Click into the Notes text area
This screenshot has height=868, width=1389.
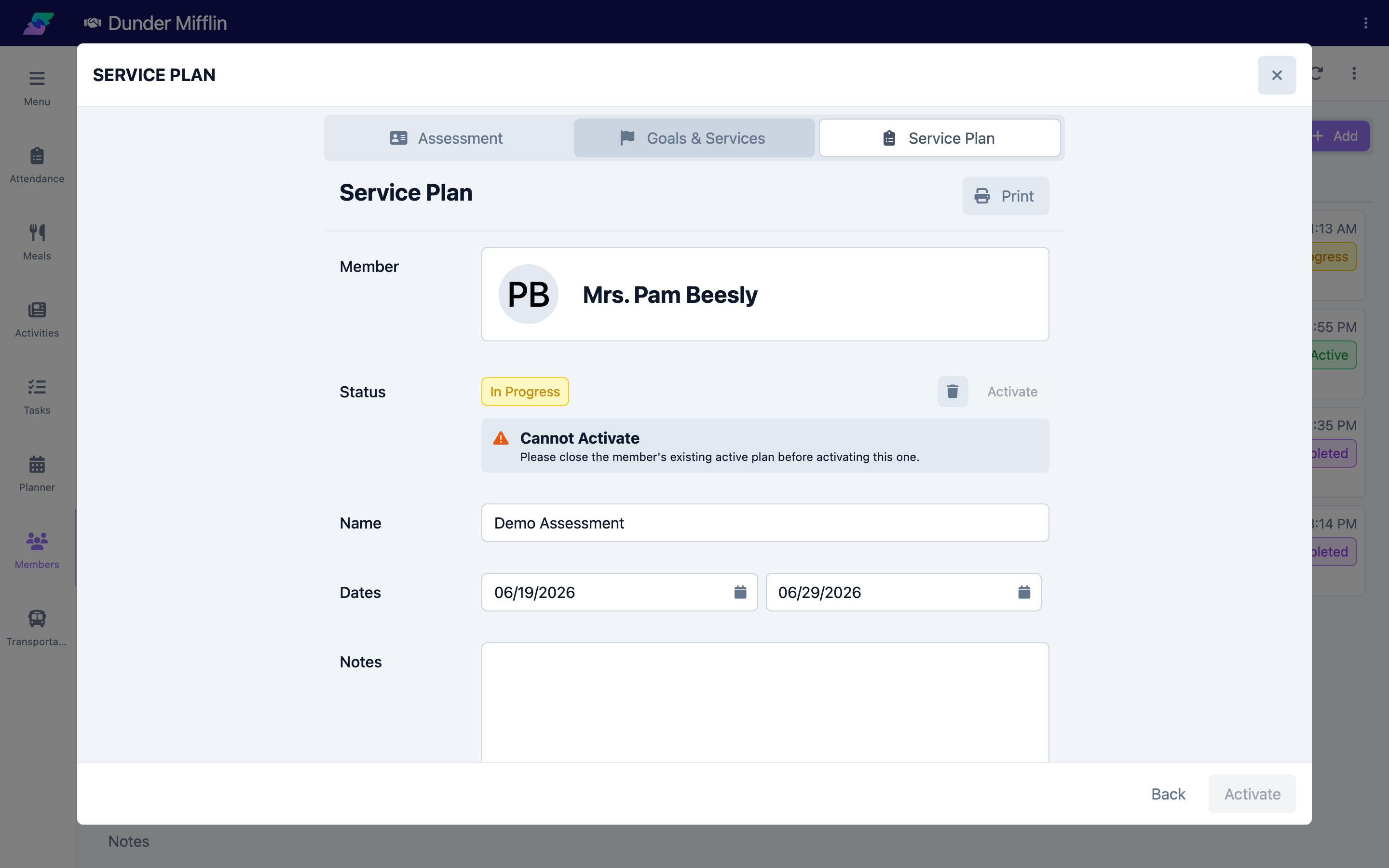[x=764, y=702]
